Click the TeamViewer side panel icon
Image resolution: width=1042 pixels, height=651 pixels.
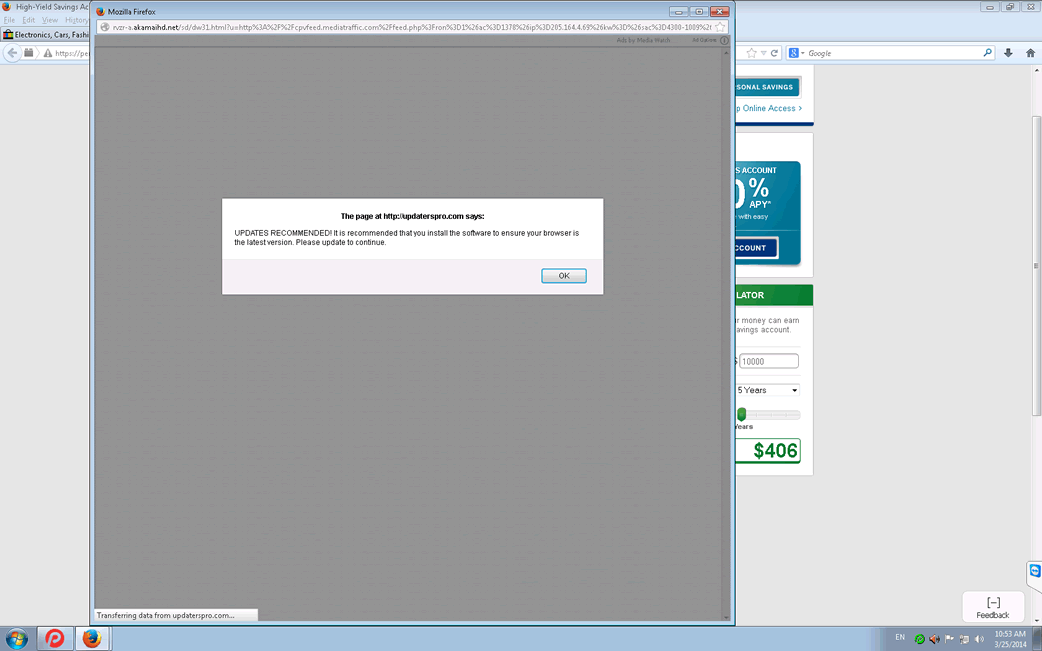click(1034, 571)
